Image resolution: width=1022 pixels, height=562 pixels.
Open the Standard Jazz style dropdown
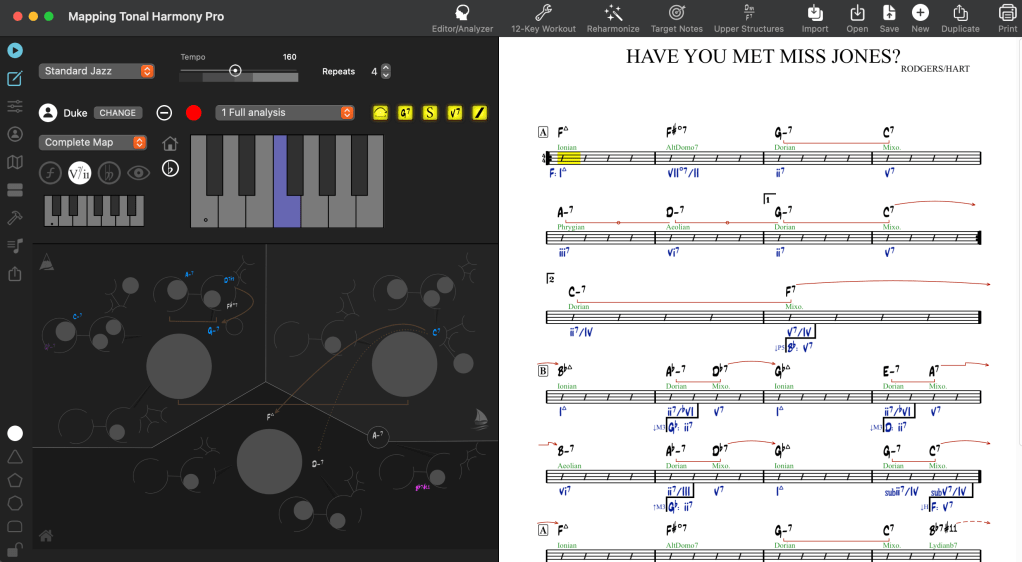[x=97, y=71]
